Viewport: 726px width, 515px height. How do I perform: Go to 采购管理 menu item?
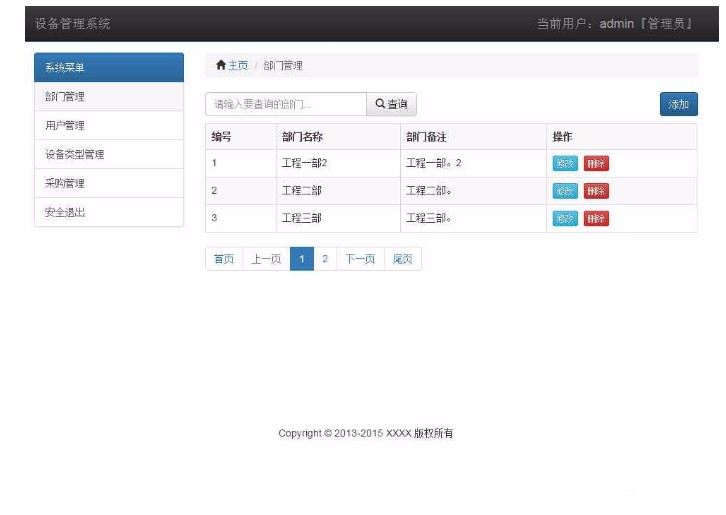click(109, 183)
